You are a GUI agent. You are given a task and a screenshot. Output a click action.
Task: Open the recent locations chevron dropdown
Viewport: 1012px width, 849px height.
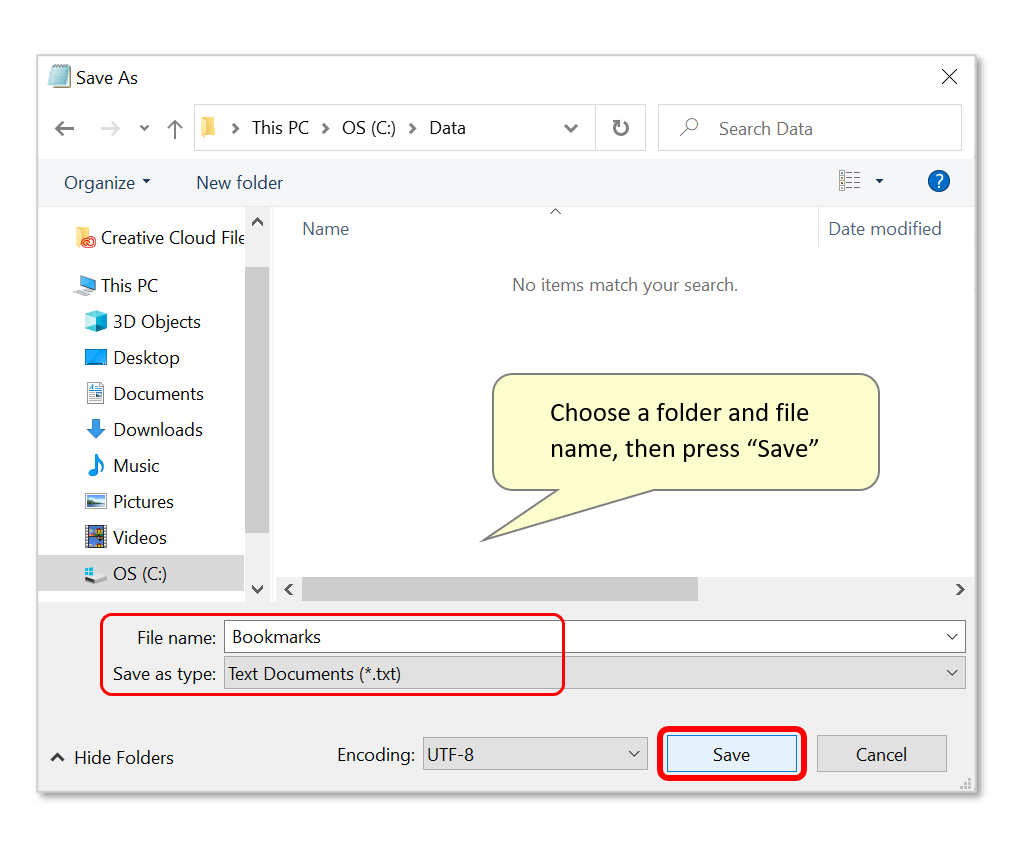144,128
